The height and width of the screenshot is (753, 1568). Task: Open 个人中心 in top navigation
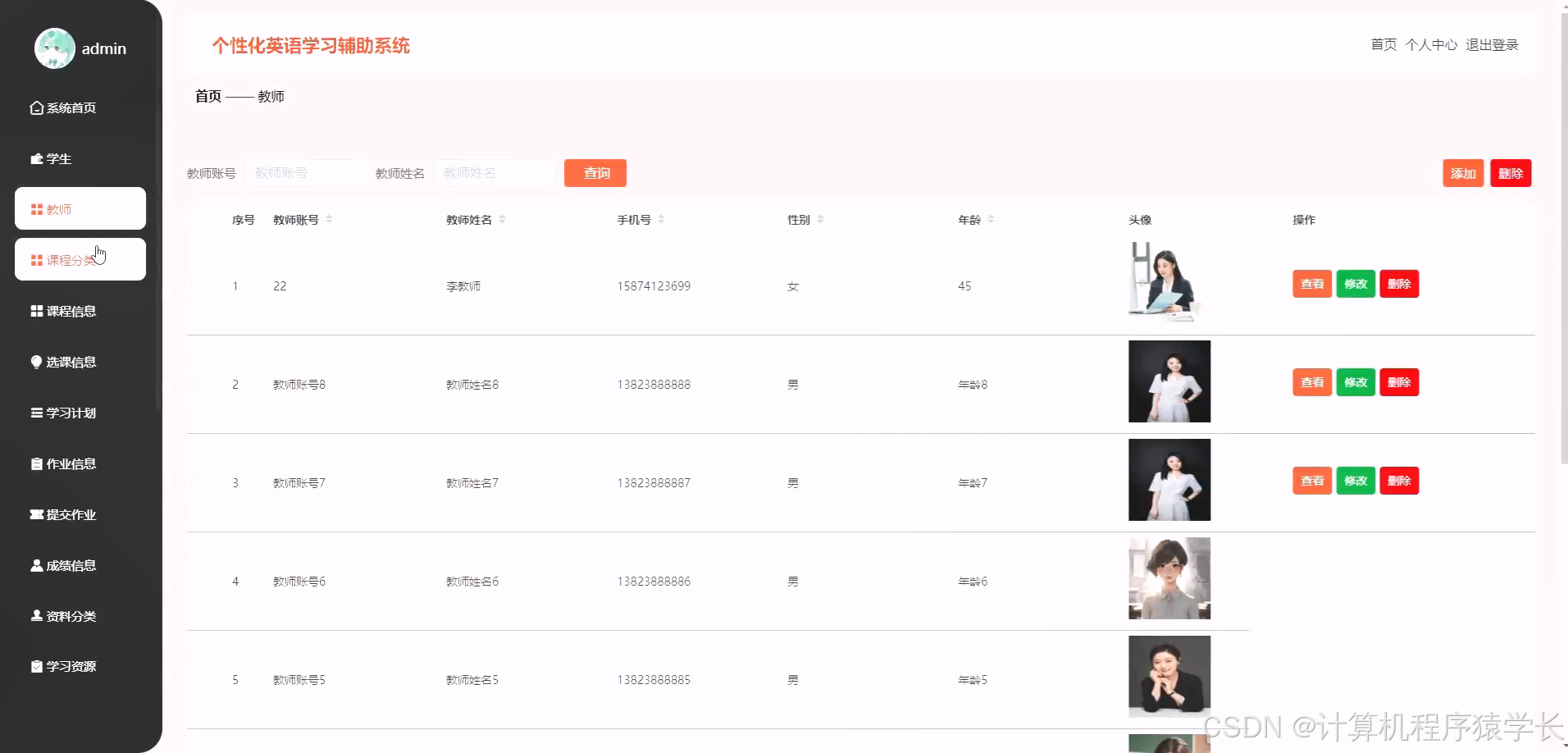point(1431,44)
